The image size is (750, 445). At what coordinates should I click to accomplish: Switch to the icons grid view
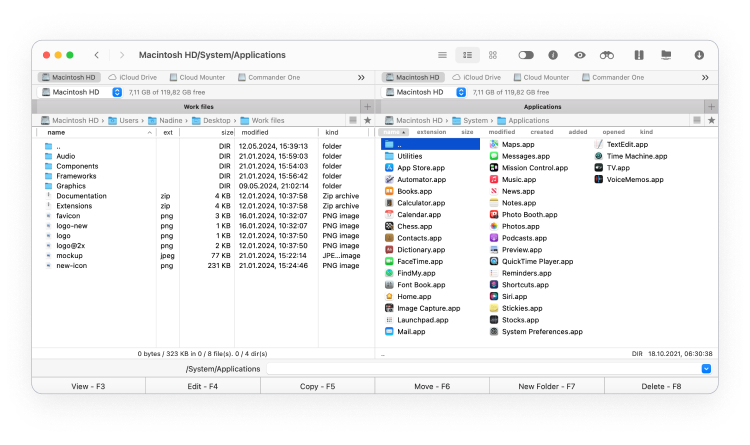click(x=493, y=55)
